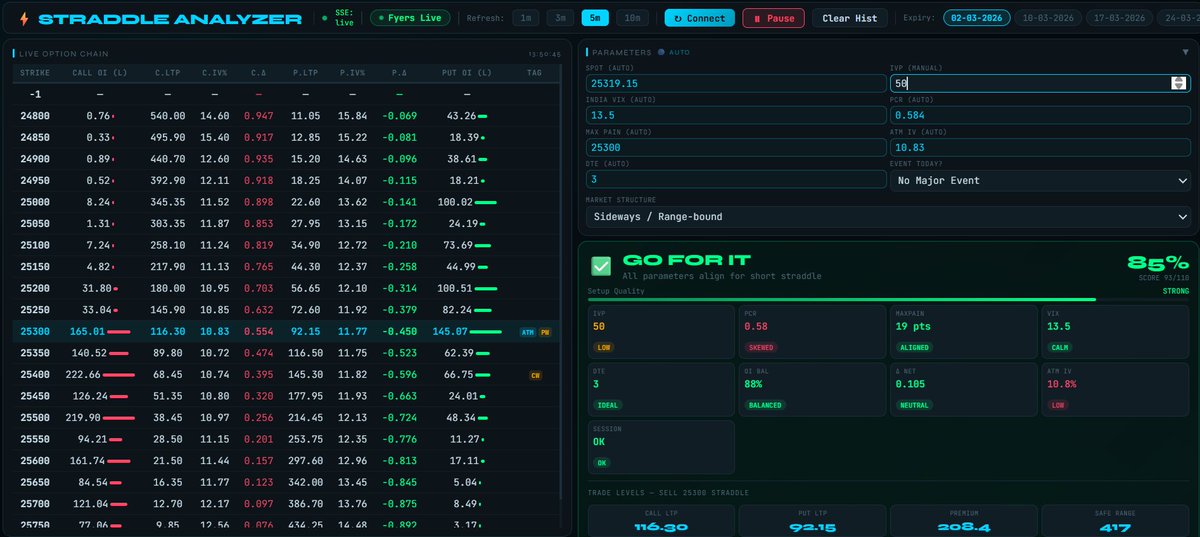Switch to the 17-03-2026 expiry
1200x537 pixels.
pyautogui.click(x=1117, y=18)
